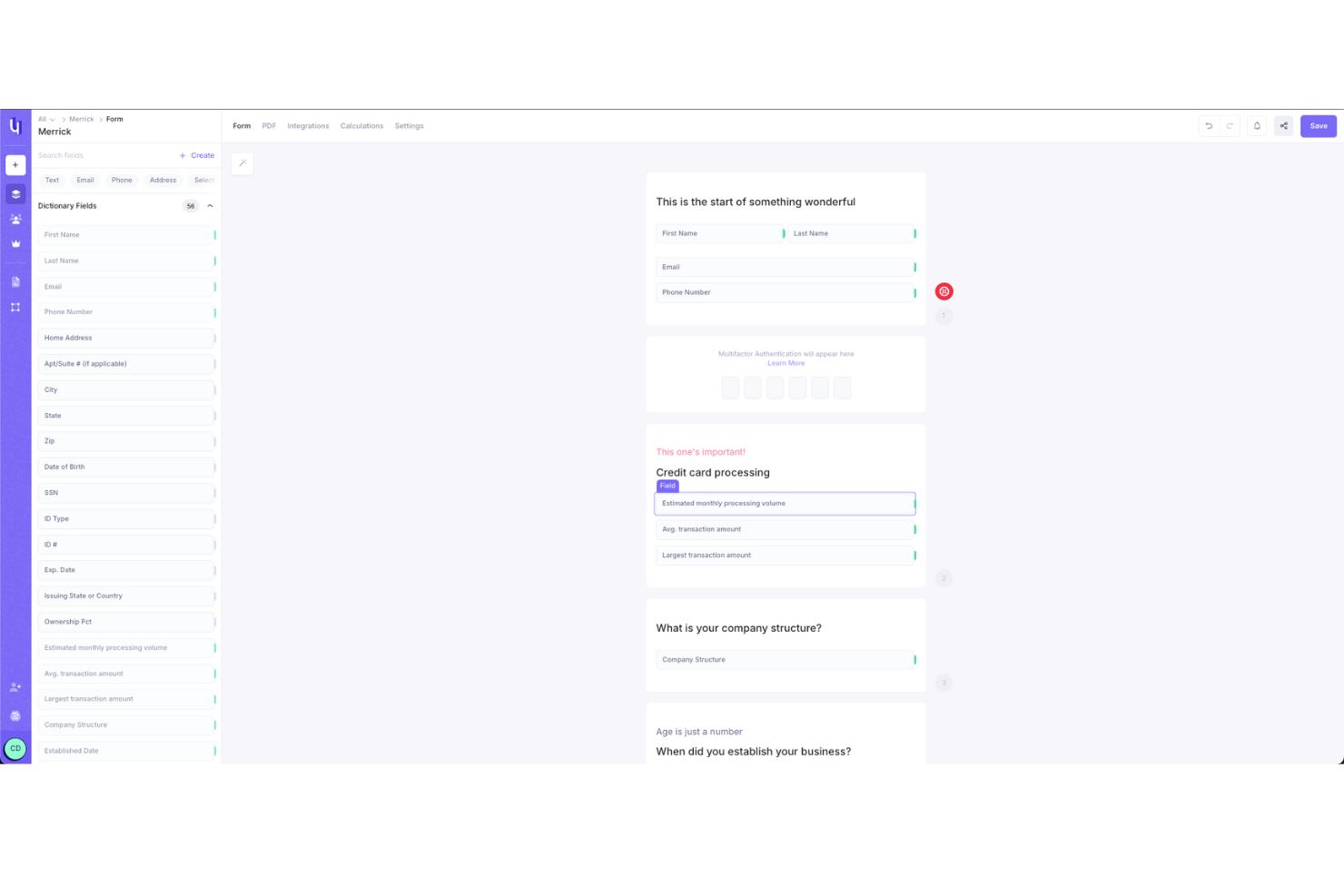Toggle the Email field filter chip

click(85, 180)
